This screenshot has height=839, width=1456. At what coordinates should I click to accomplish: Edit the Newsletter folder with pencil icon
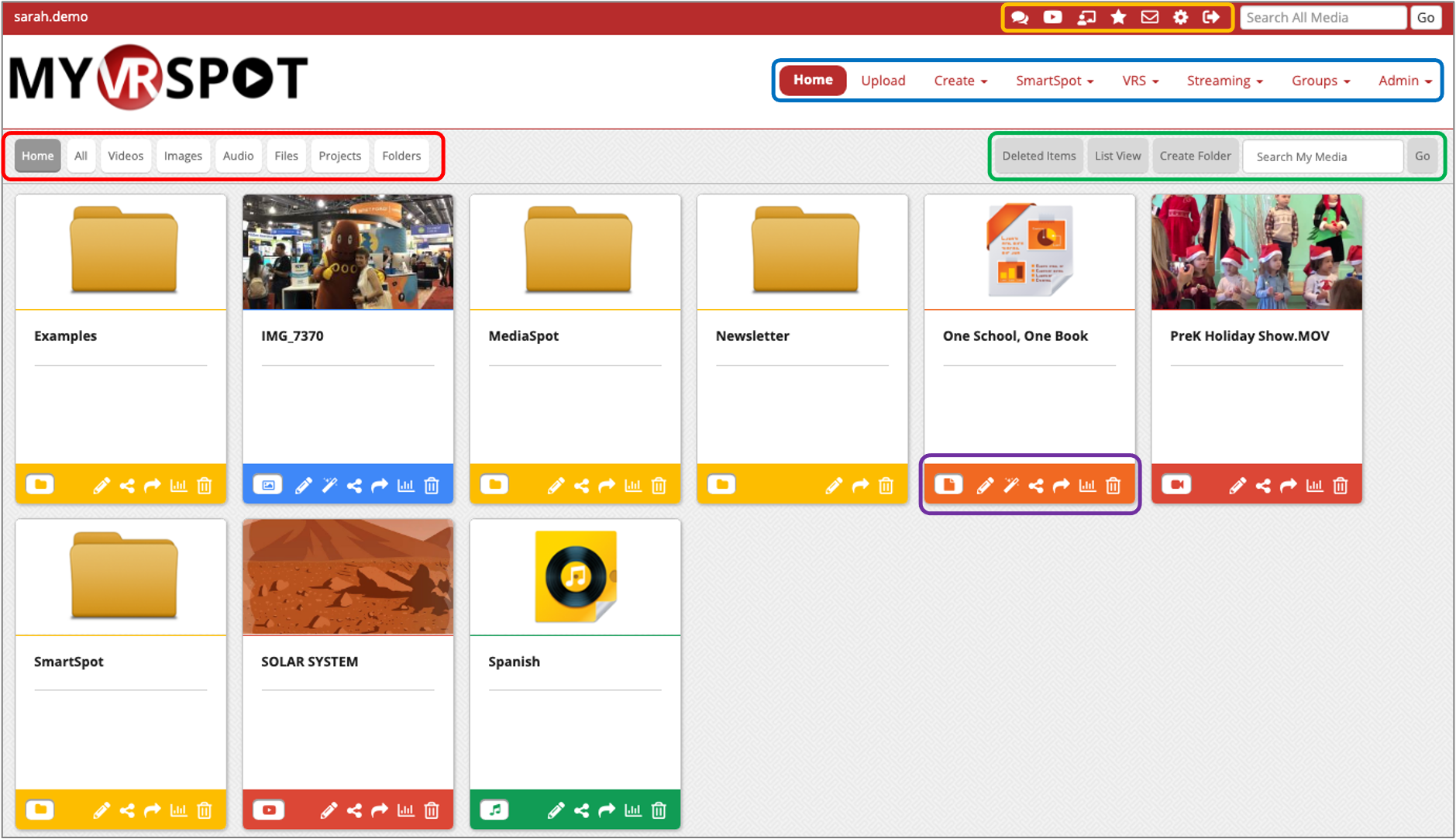coord(834,486)
